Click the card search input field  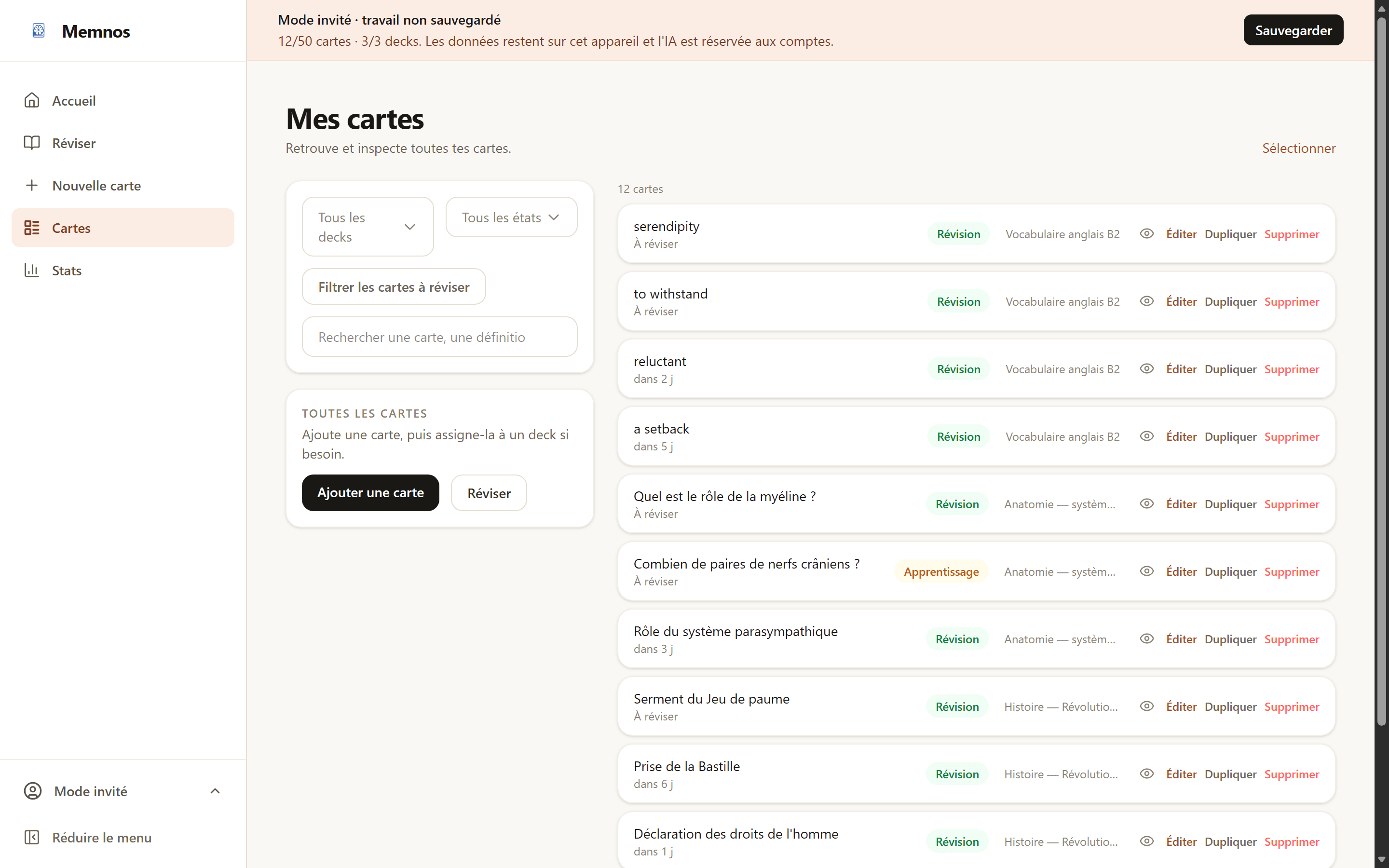coord(439,337)
